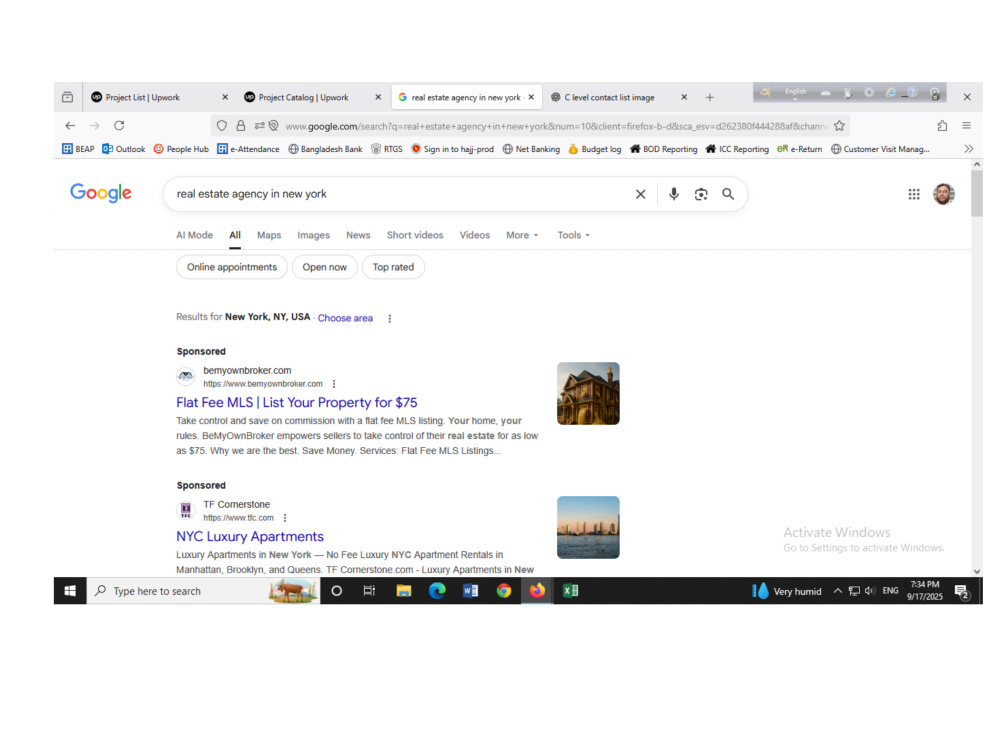Image resolution: width=1000 pixels, height=750 pixels.
Task: Open options next to Choose area
Action: (390, 318)
